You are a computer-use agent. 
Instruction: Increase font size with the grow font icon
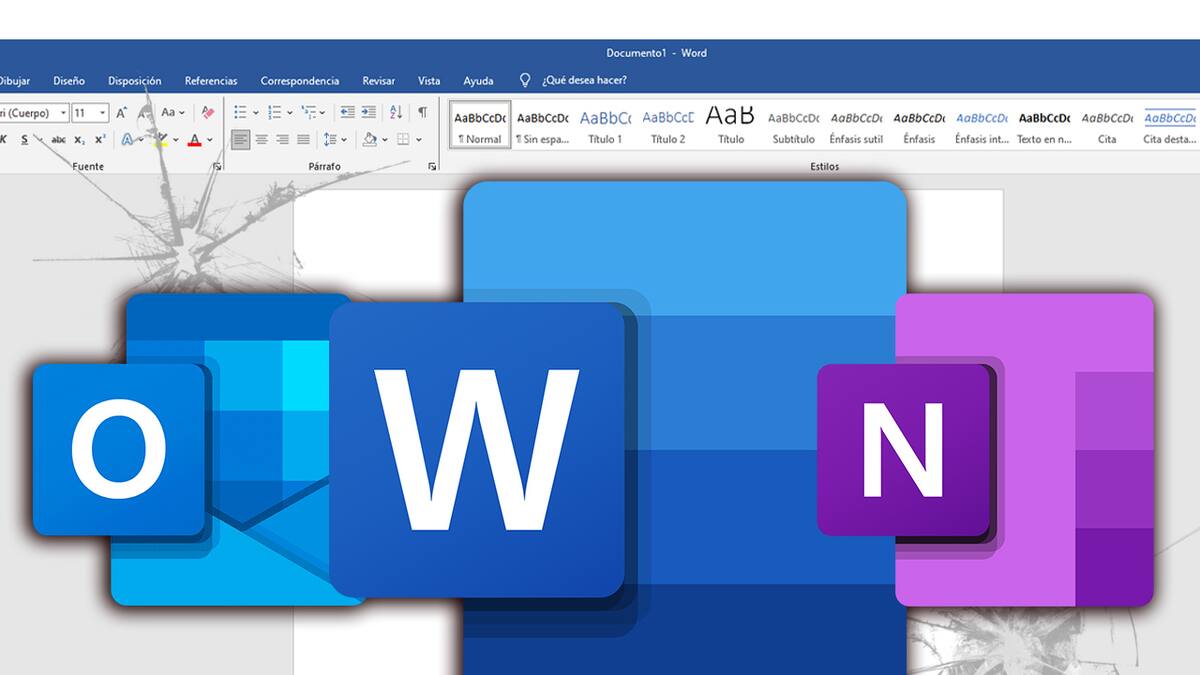click(122, 113)
